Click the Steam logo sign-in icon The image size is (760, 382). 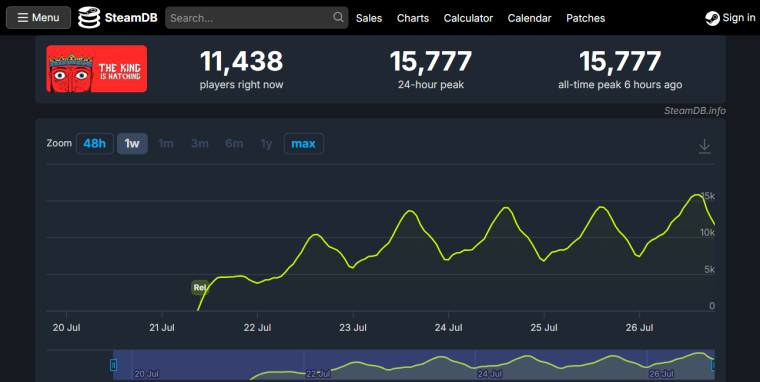pos(712,18)
